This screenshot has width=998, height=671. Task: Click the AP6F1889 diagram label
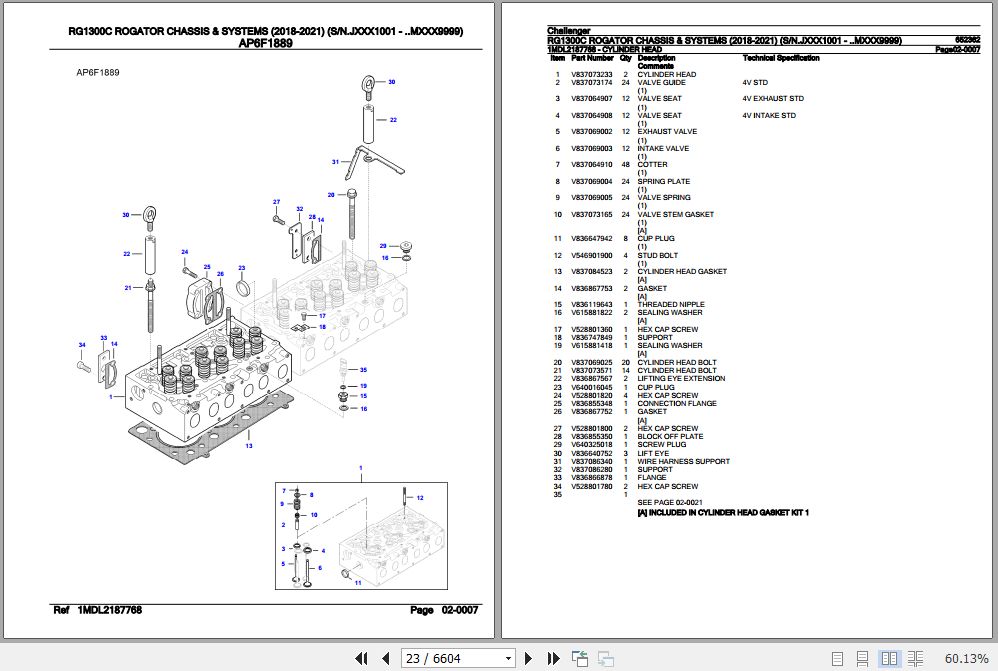coord(96,71)
